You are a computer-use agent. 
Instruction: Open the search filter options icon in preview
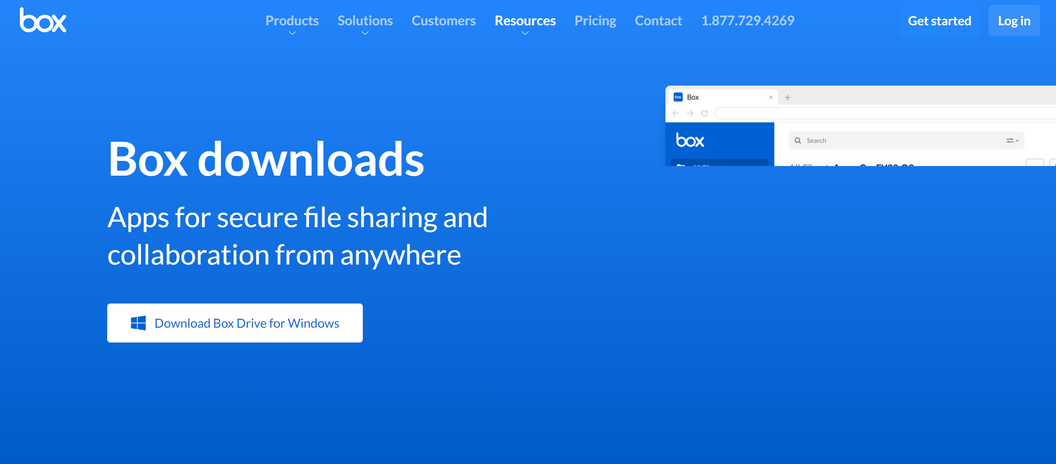click(1012, 141)
